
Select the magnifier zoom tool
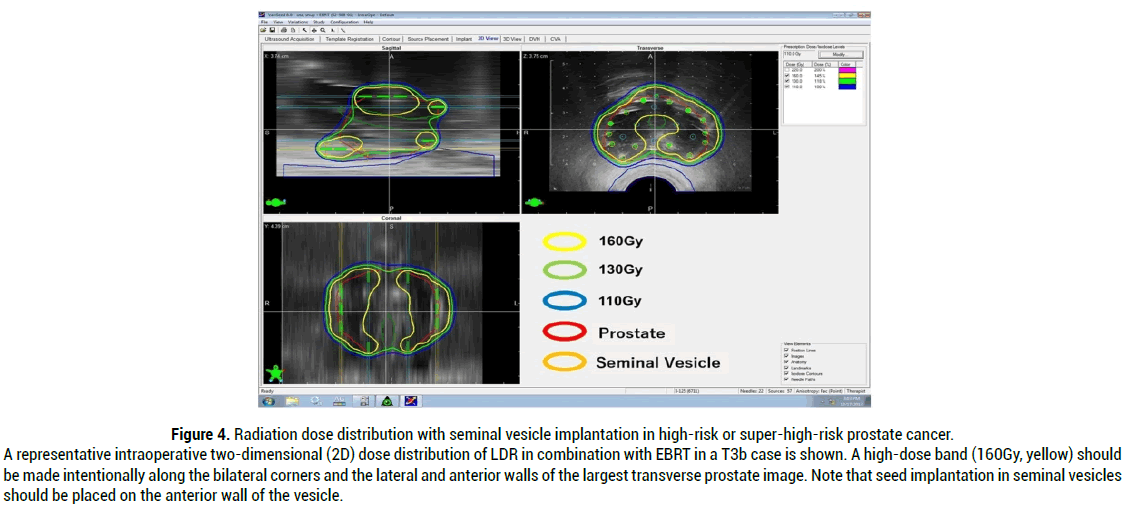coord(322,30)
